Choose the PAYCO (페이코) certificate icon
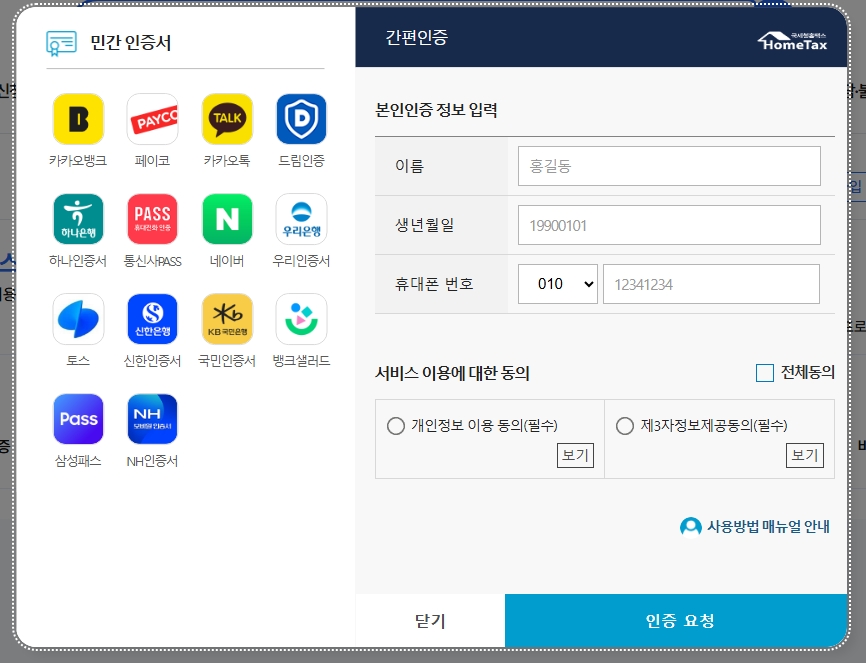Viewport: 866px width, 663px height. (152, 119)
